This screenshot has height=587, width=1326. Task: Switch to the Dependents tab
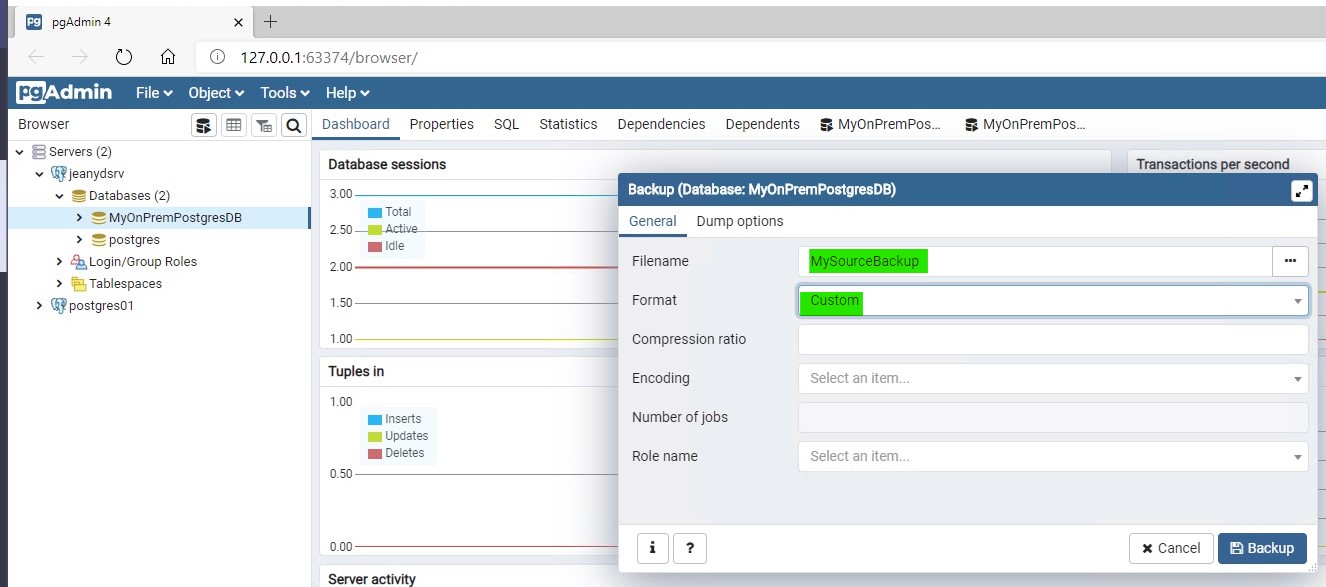click(762, 125)
